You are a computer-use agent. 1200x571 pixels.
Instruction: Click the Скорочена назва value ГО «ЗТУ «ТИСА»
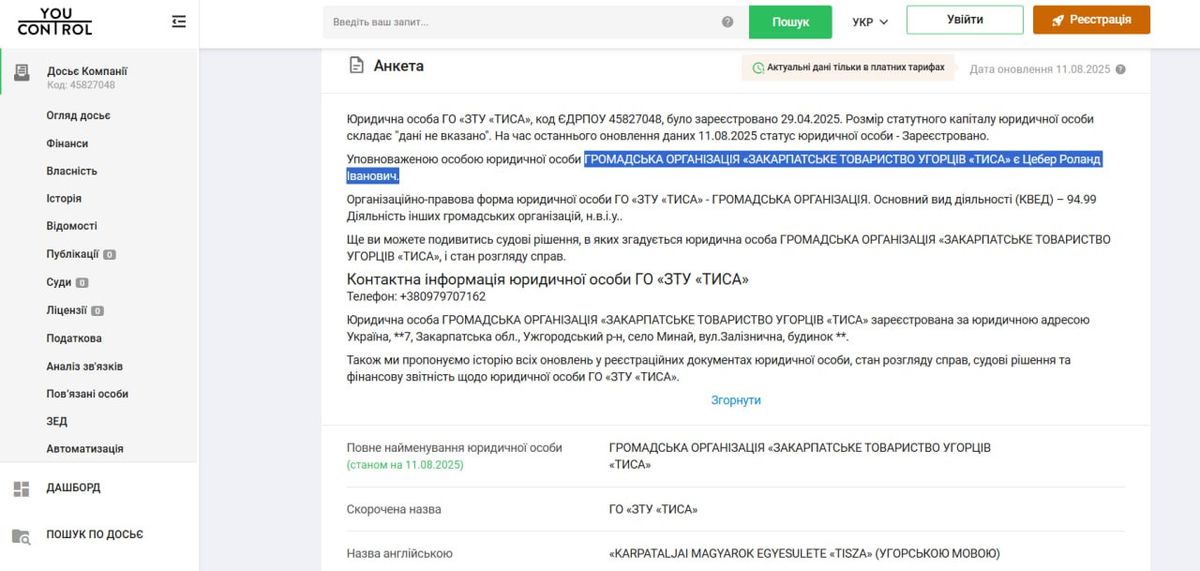tap(653, 510)
